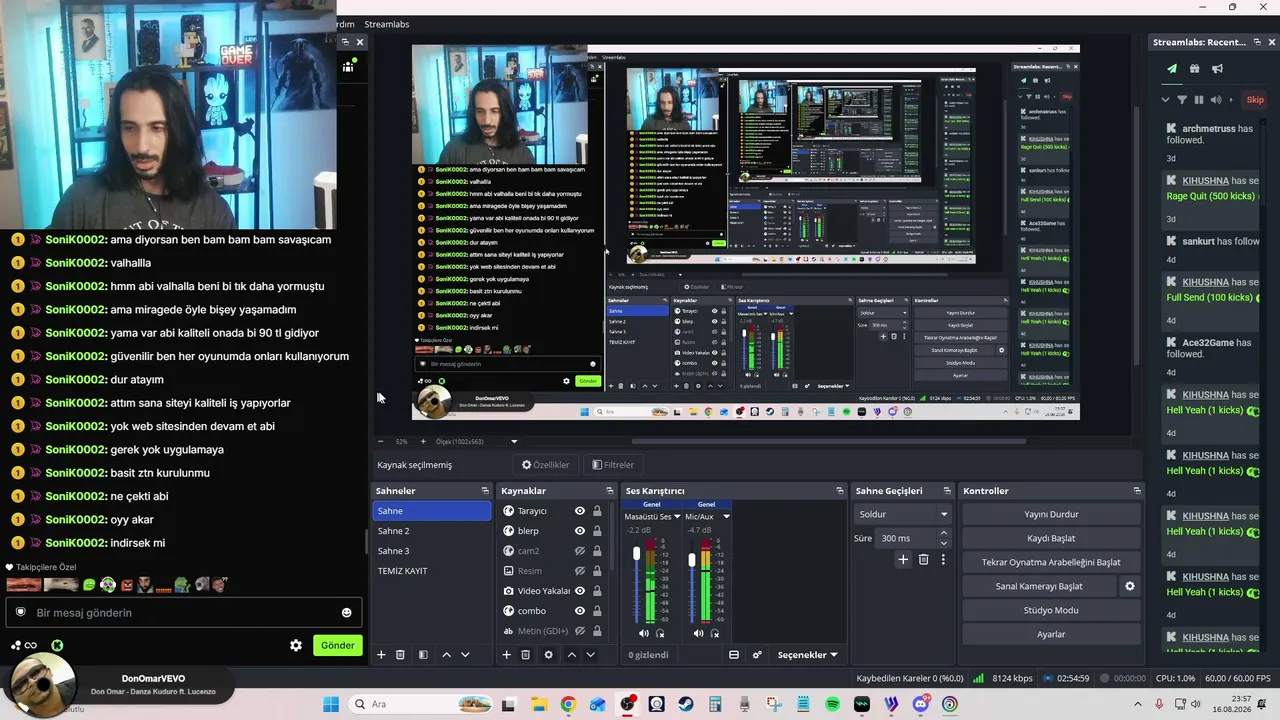This screenshot has height=720, width=1280.
Task: Mute the Mic/Aux speaker icon
Action: point(698,633)
